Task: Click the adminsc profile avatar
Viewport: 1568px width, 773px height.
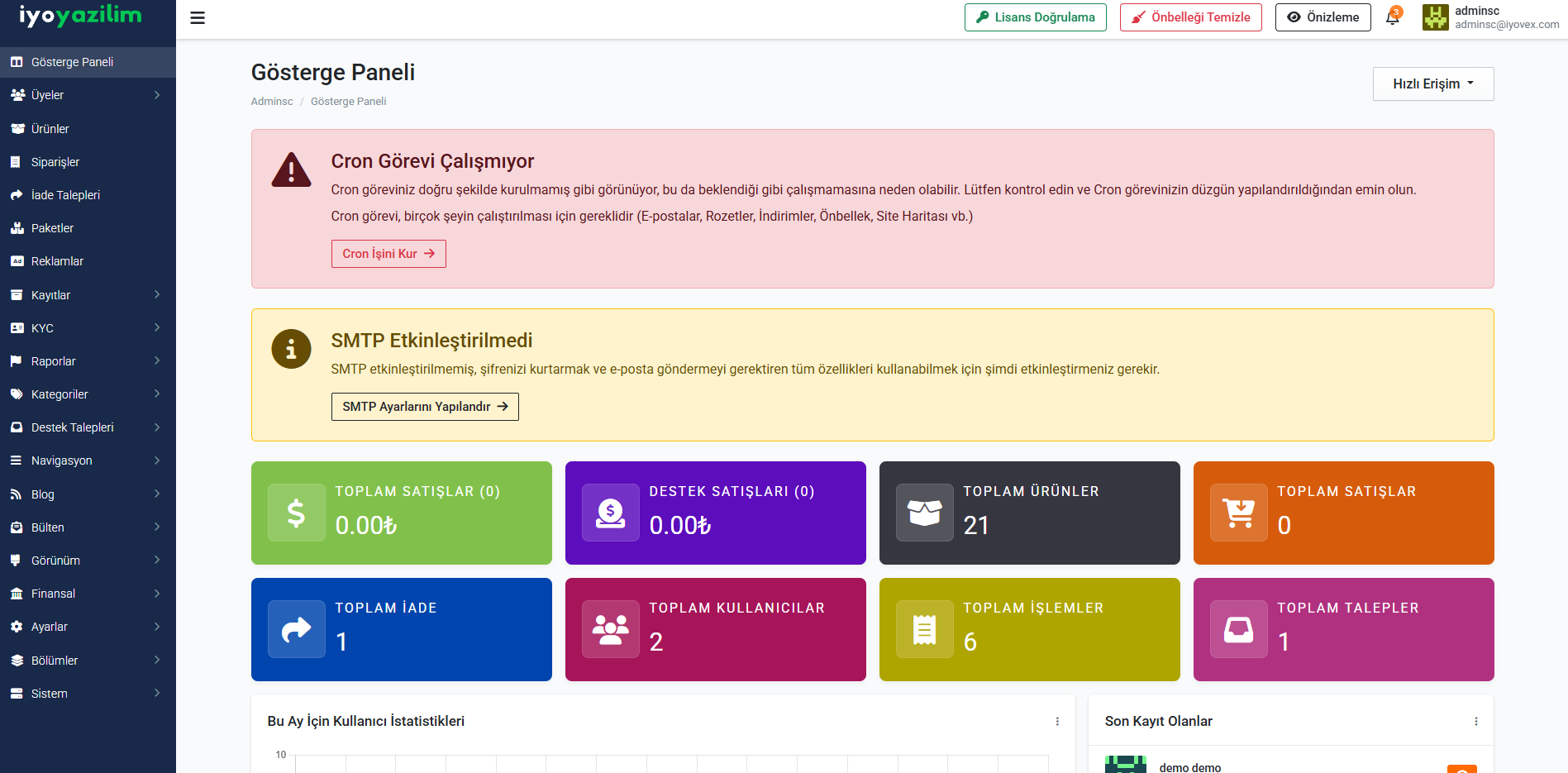Action: [1435, 17]
